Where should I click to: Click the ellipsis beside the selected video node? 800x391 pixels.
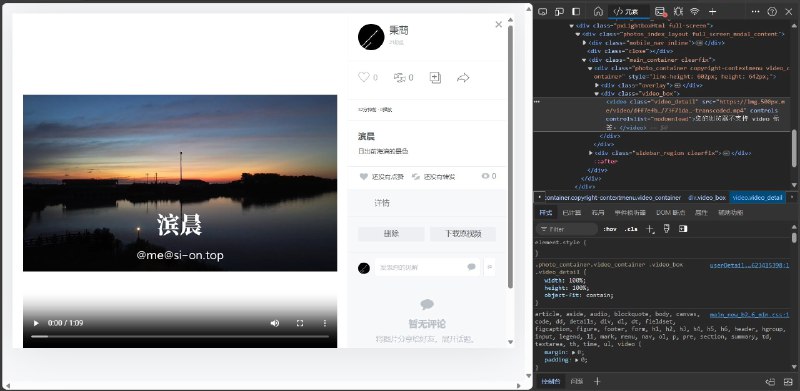[x=537, y=102]
